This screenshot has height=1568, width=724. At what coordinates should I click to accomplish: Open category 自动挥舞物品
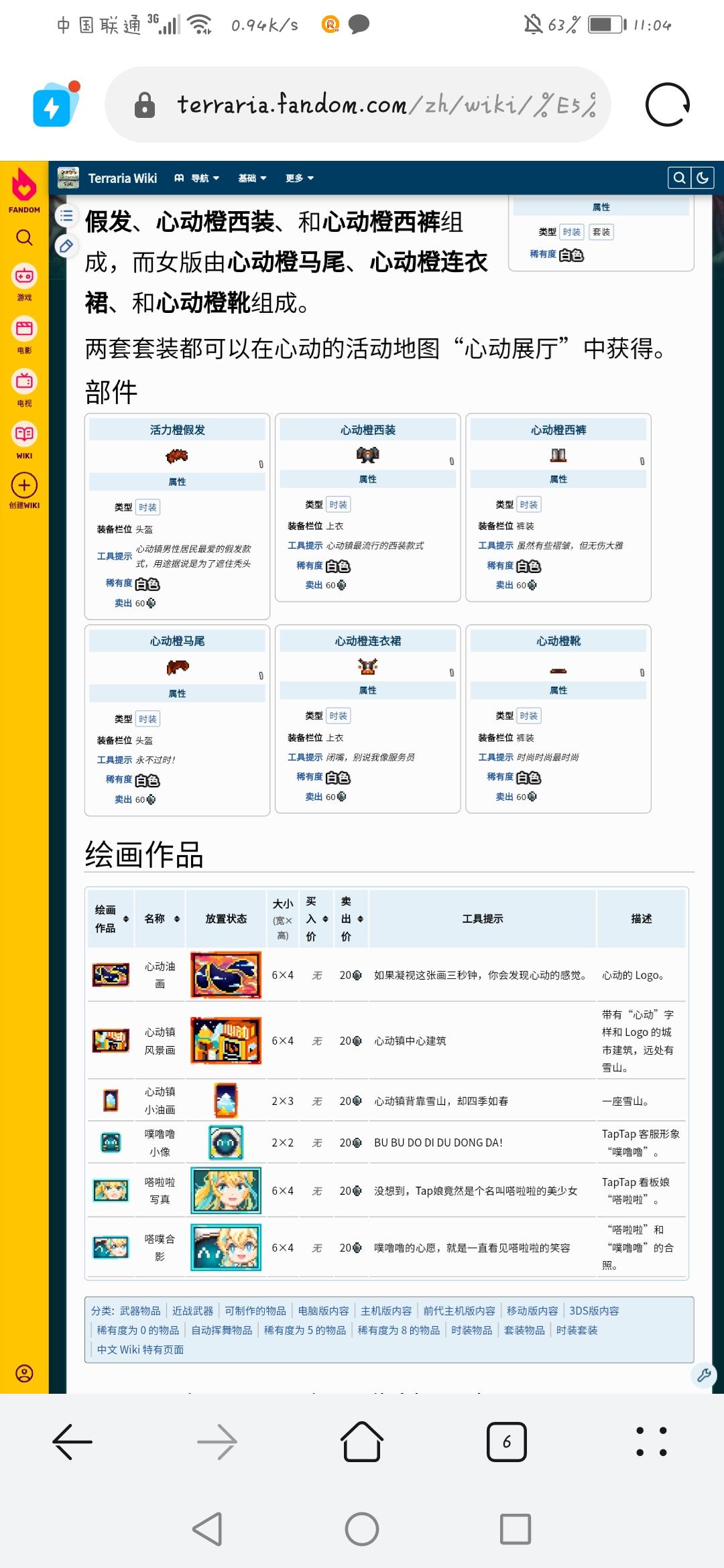point(222,1330)
